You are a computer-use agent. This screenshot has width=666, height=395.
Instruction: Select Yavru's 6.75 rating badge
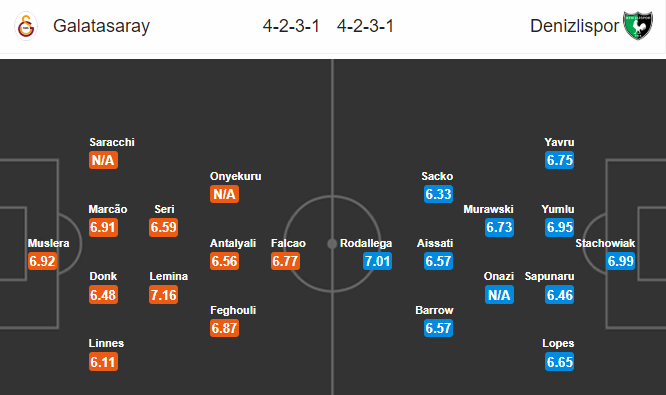(x=560, y=160)
